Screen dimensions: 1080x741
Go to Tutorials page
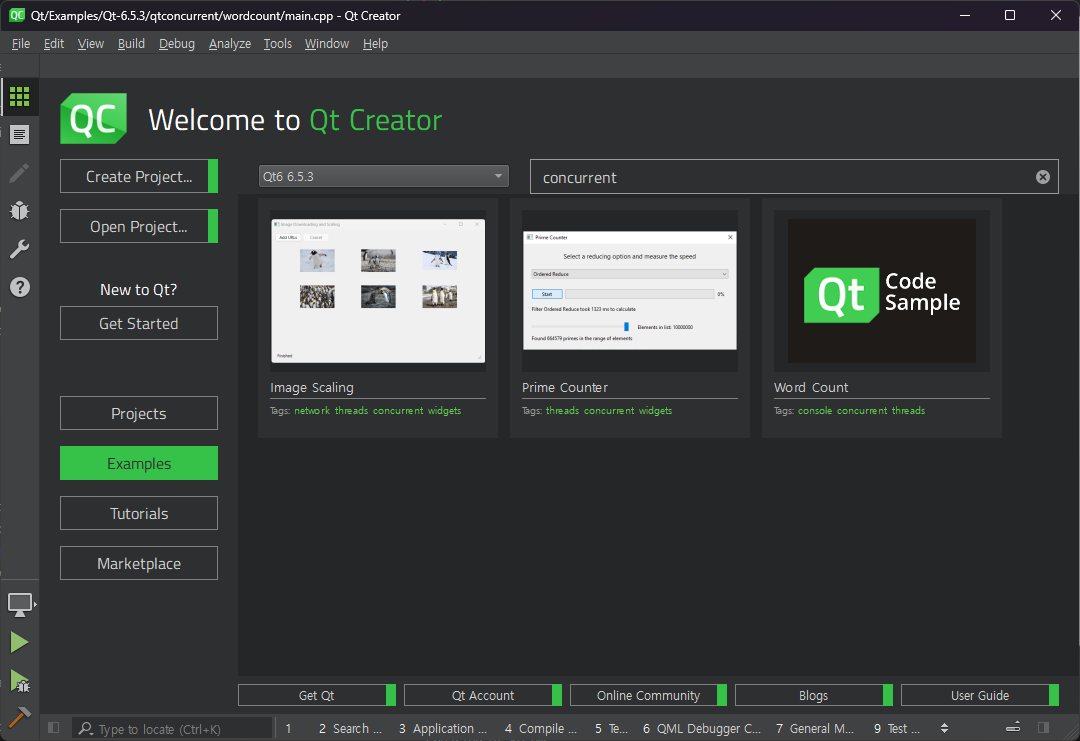(139, 513)
